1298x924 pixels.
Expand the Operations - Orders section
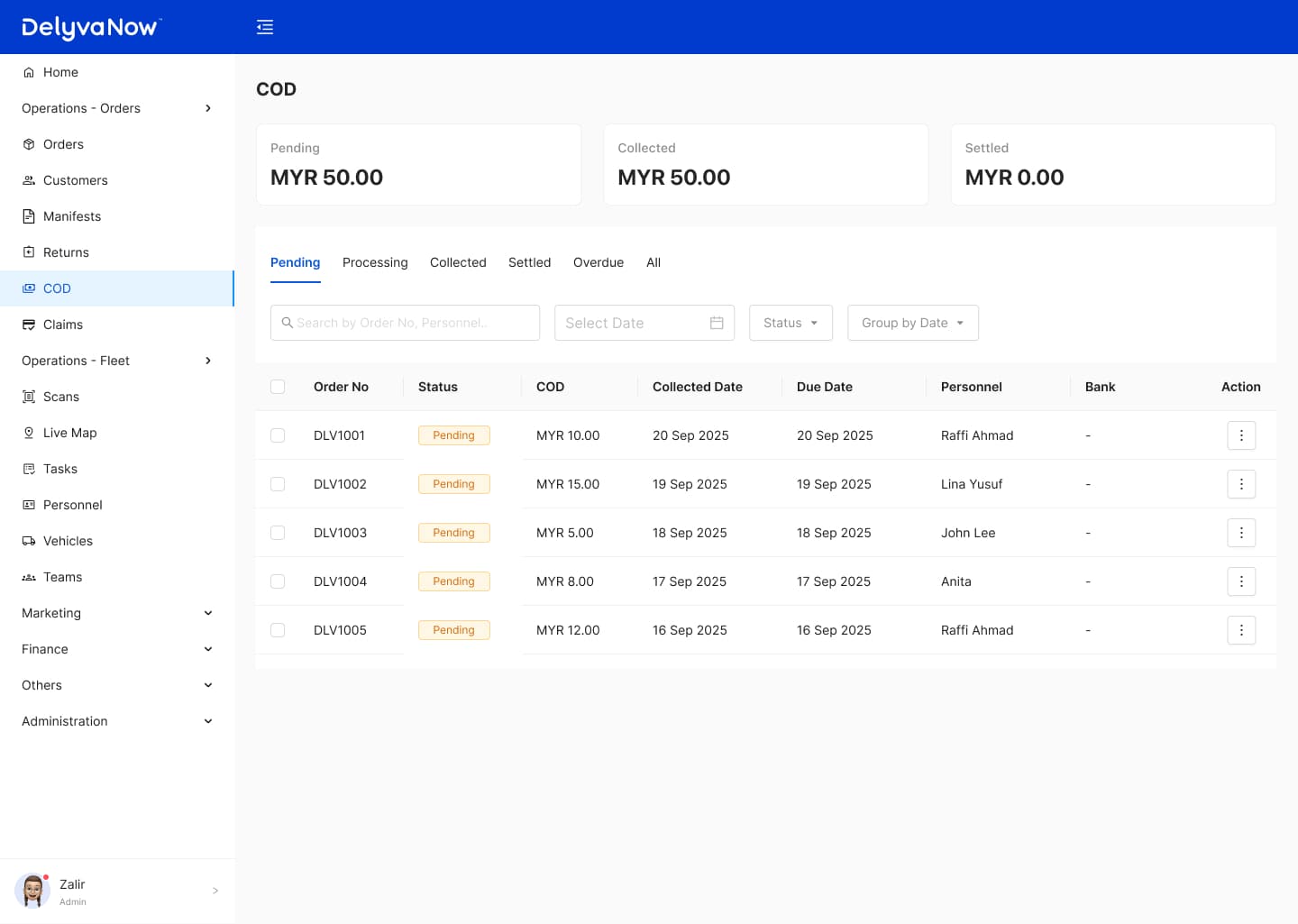point(117,108)
